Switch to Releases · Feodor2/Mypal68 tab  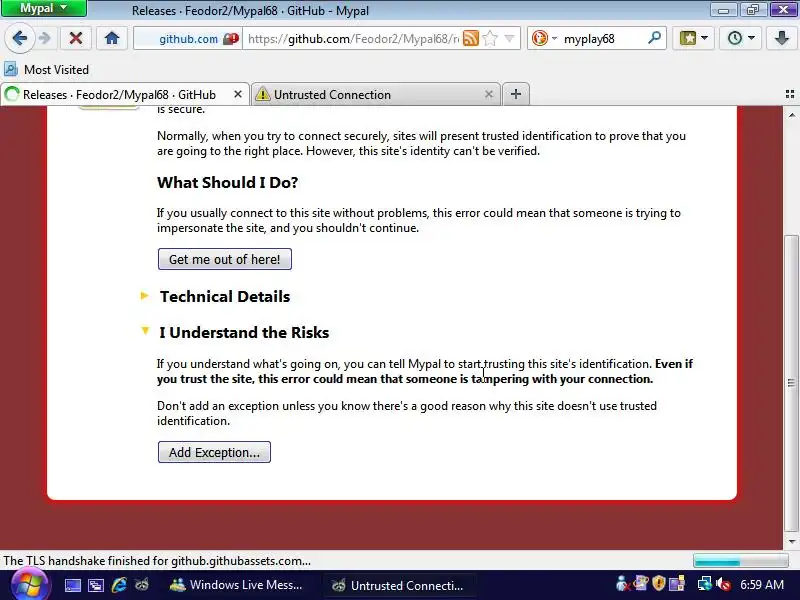pos(119,94)
